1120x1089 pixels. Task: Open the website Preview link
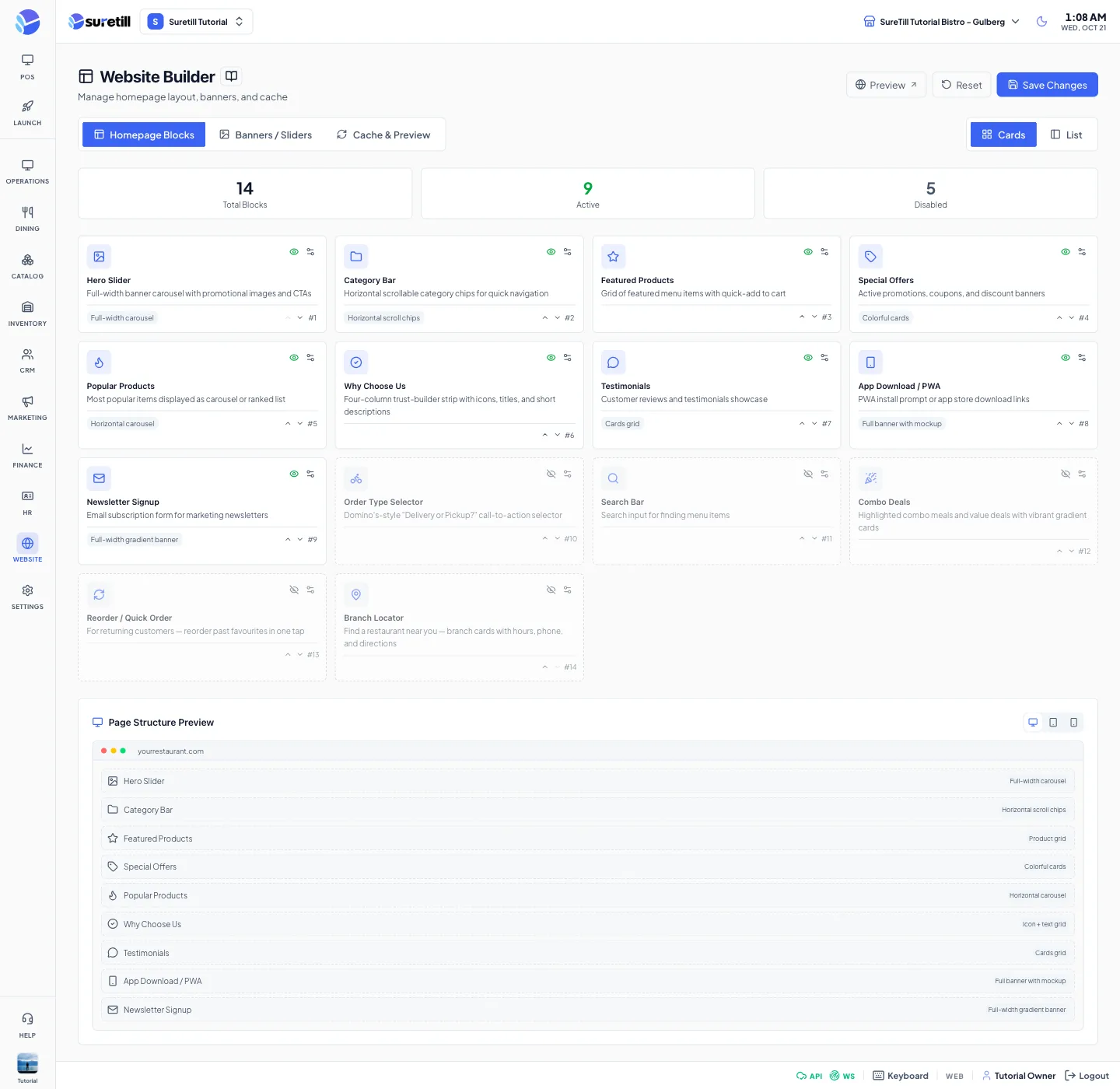pos(886,85)
